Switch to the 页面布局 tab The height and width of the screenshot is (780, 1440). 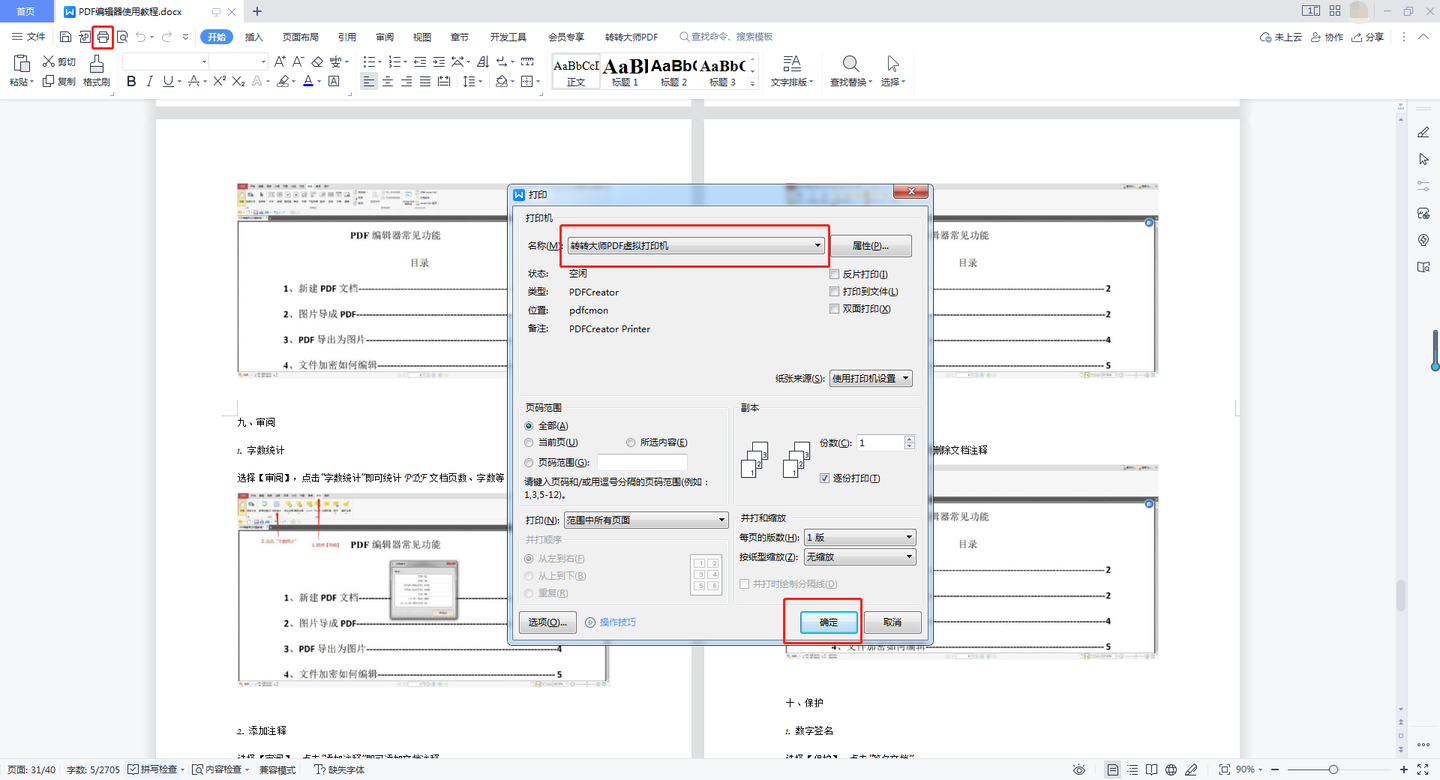pos(300,37)
